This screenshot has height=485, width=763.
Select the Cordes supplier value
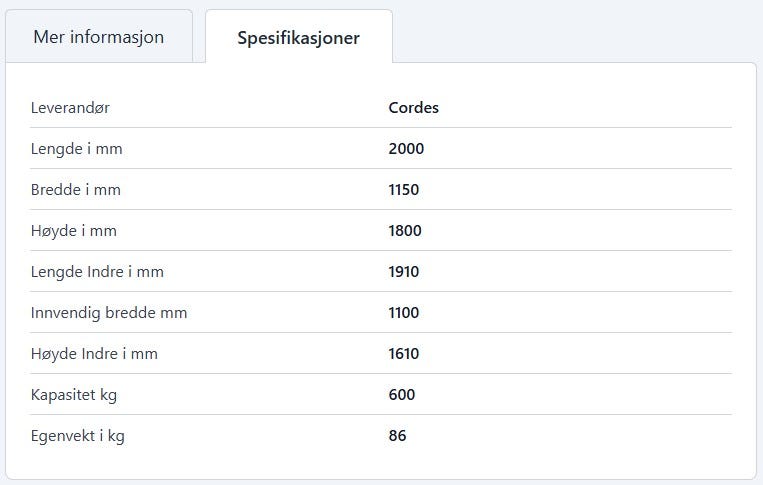click(x=414, y=108)
